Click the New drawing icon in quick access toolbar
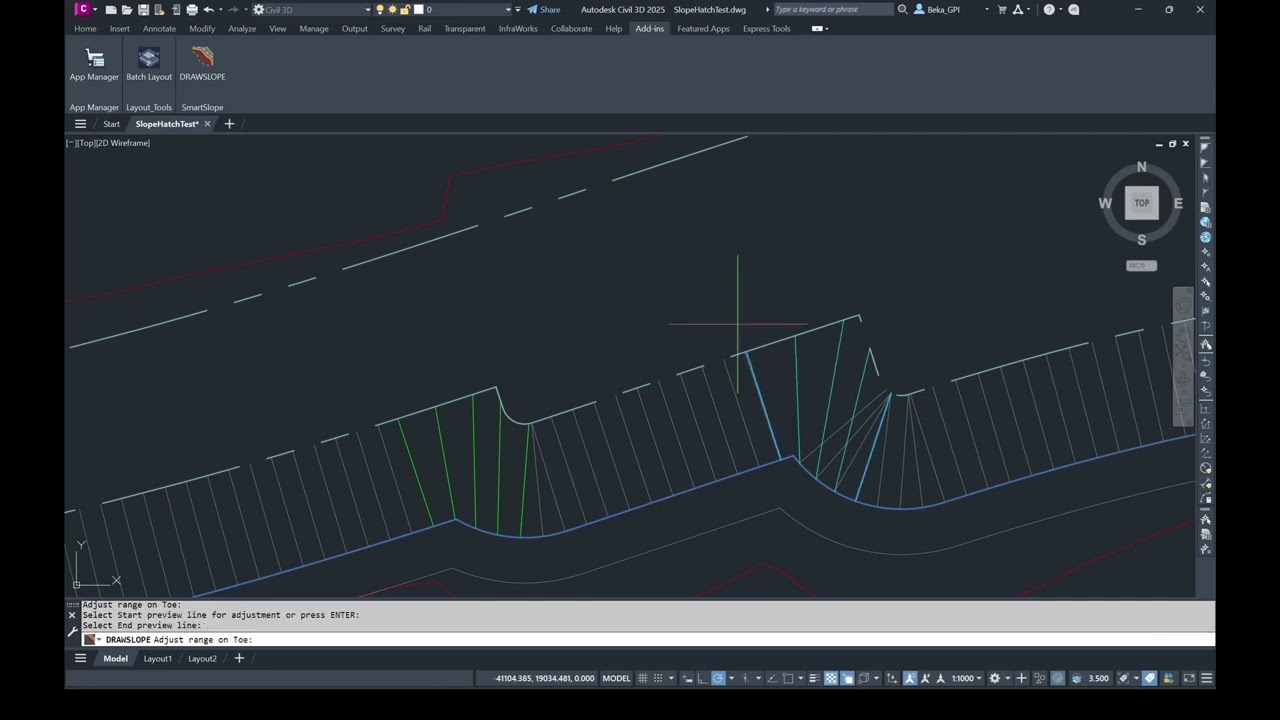The width and height of the screenshot is (1280, 720). click(x=111, y=10)
